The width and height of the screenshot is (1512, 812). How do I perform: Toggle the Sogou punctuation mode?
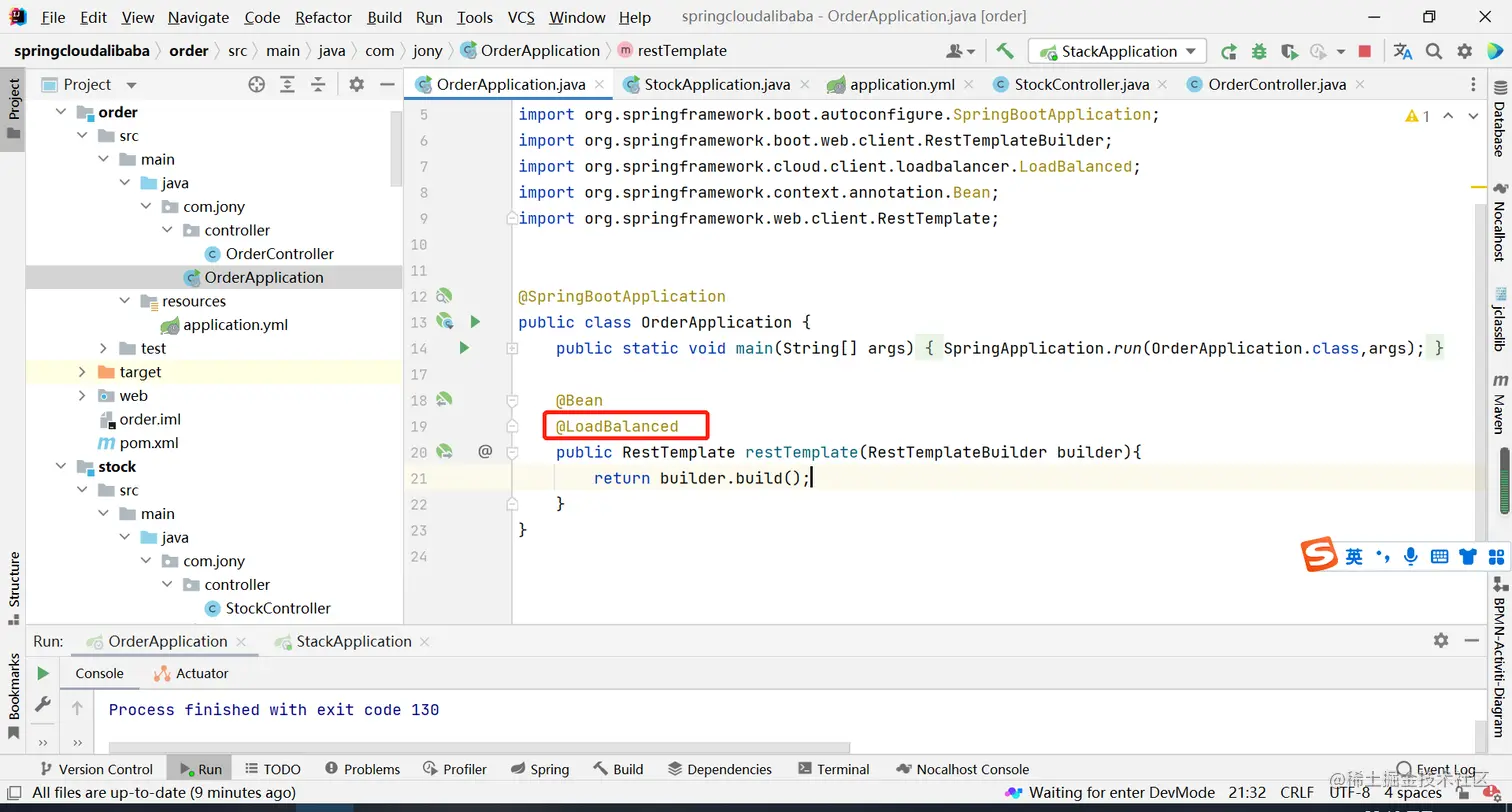(1383, 557)
